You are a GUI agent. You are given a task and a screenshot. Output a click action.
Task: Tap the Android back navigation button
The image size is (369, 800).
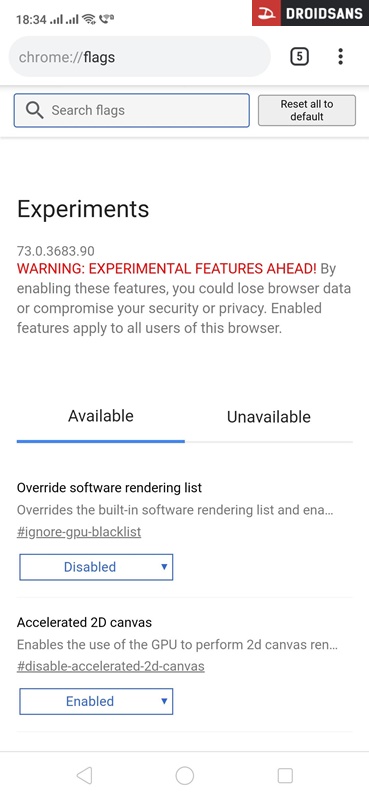(84, 776)
